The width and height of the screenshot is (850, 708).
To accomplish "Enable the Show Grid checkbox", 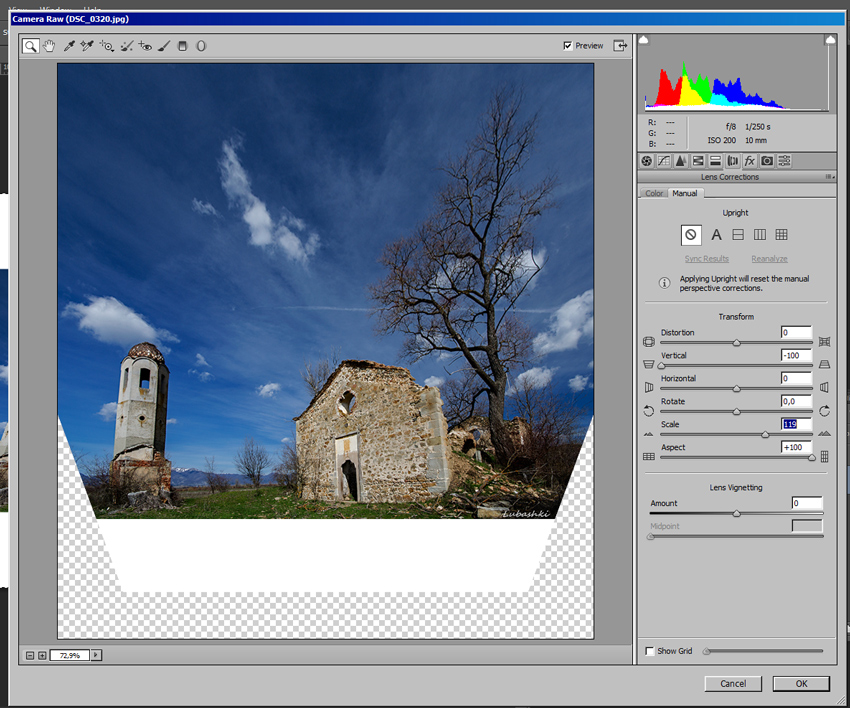I will 650,651.
